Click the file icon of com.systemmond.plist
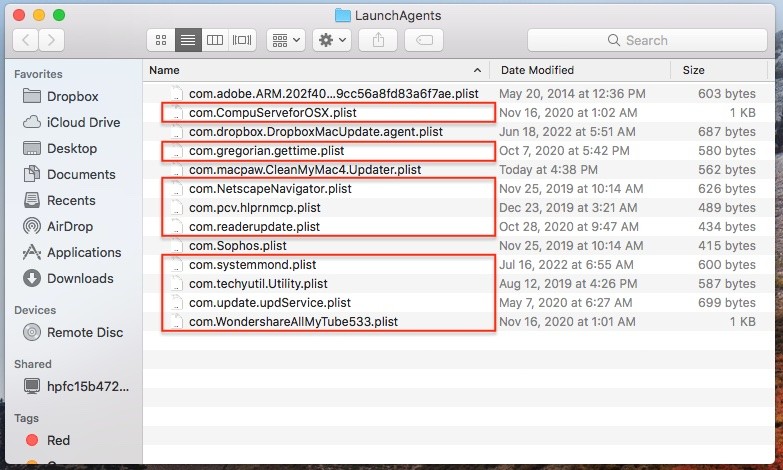 click(176, 264)
